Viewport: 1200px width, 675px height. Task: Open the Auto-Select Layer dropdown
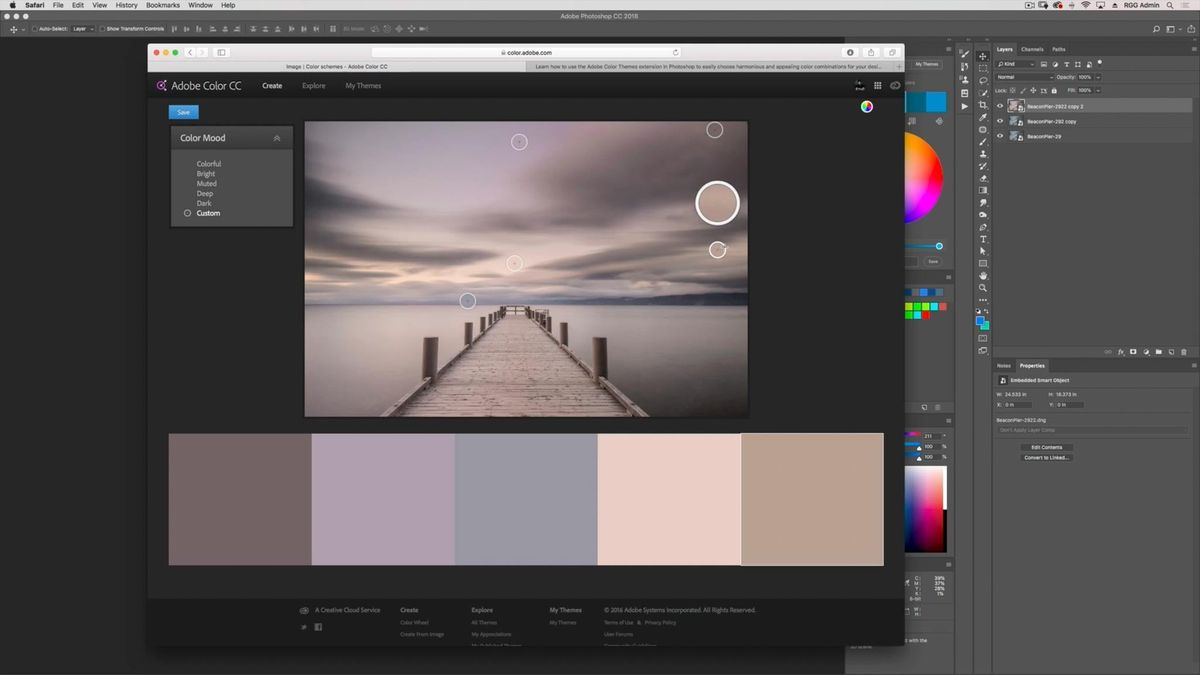tap(83, 29)
